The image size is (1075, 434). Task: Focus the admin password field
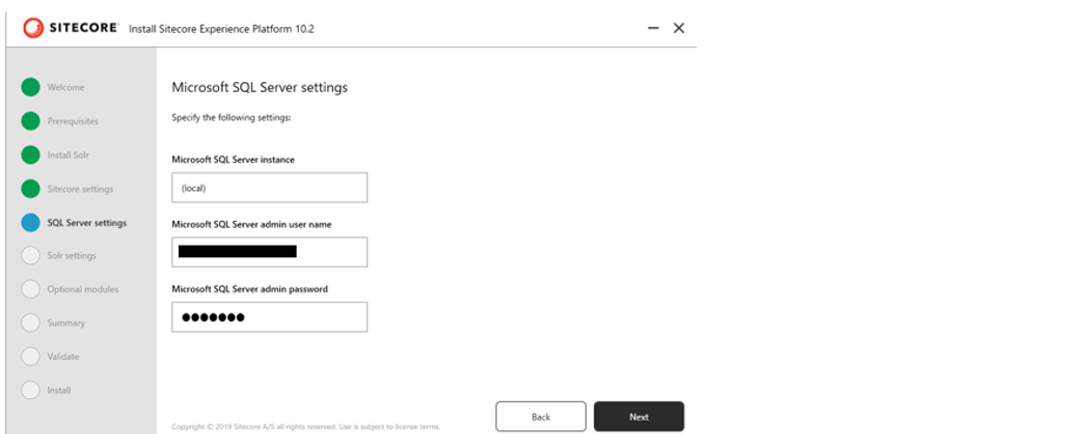tap(269, 317)
